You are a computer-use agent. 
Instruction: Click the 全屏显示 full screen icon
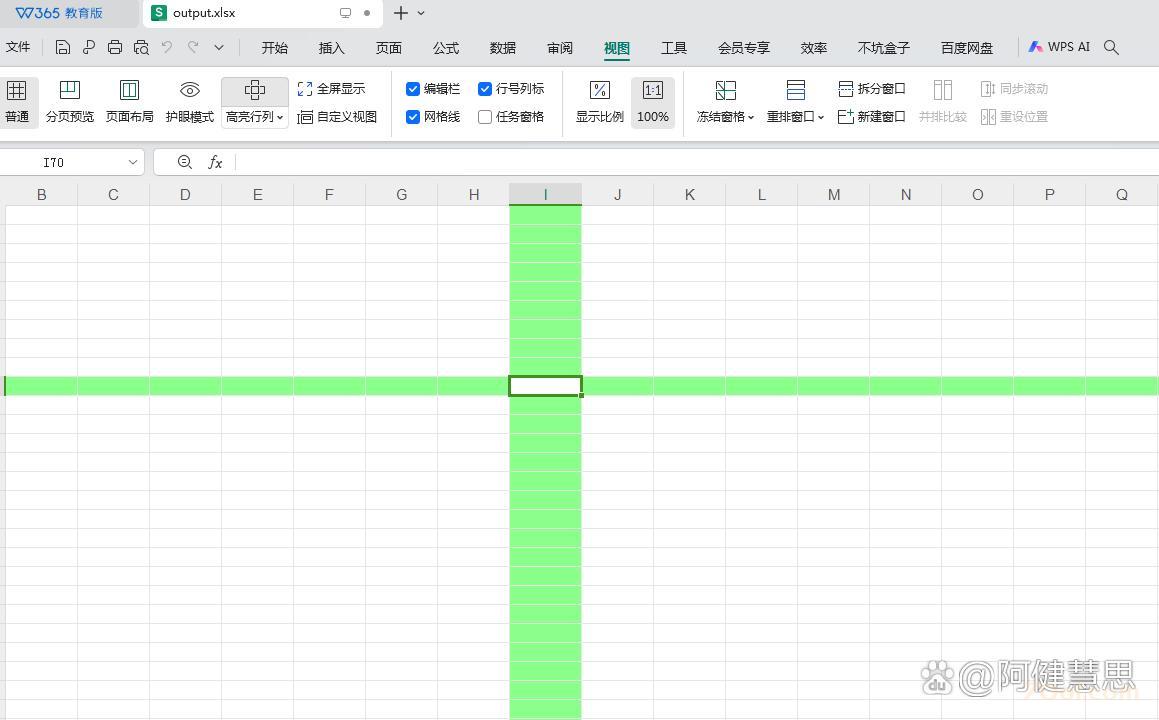(305, 88)
